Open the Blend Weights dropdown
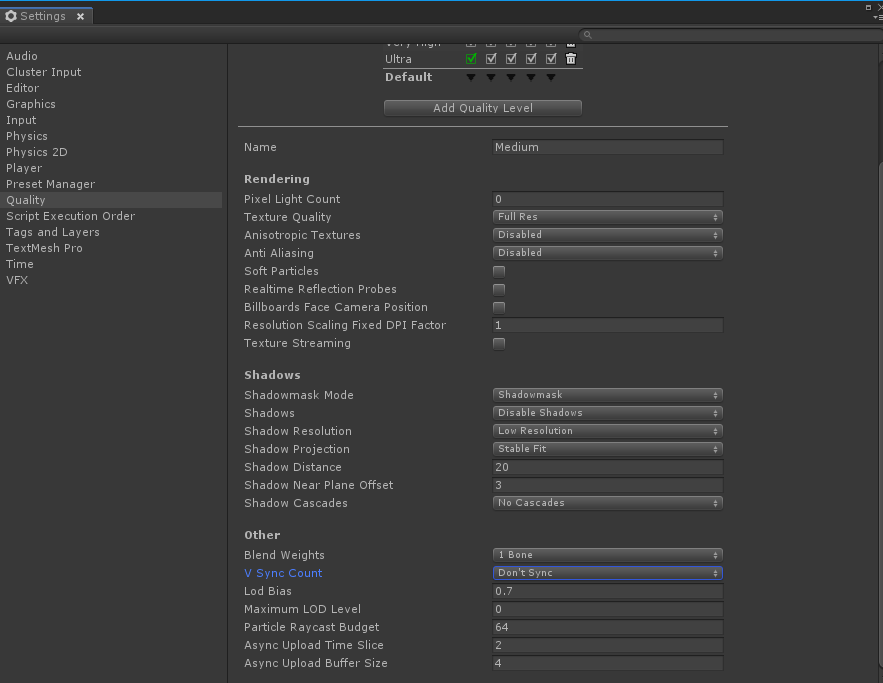The width and height of the screenshot is (883, 683). click(608, 555)
